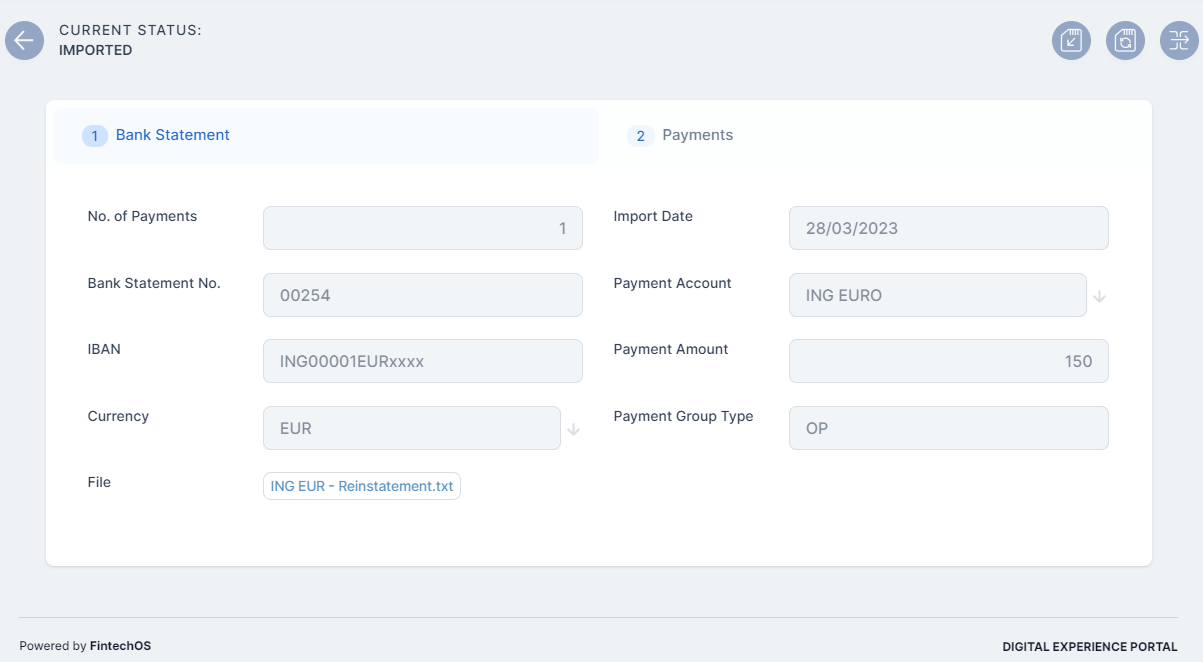Open the change status transition icon

click(1179, 41)
